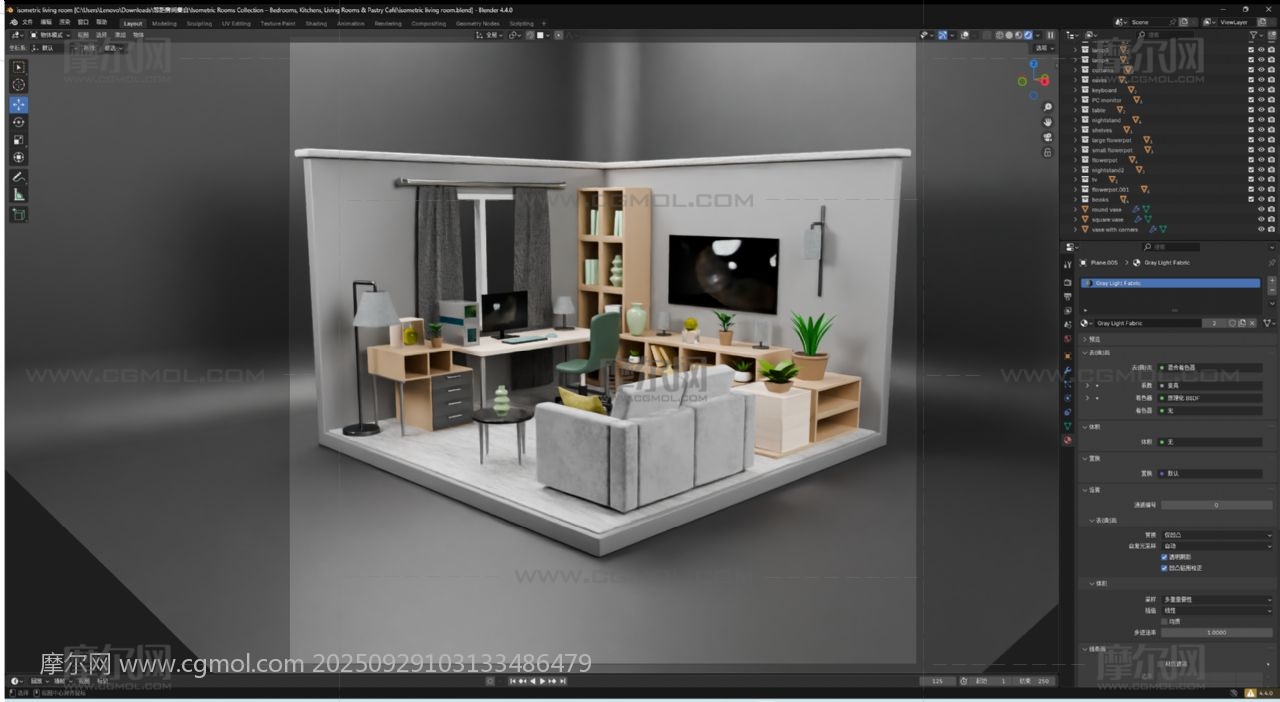Select the Annotate pencil tool
Image resolution: width=1280 pixels, height=702 pixels.
19,176
